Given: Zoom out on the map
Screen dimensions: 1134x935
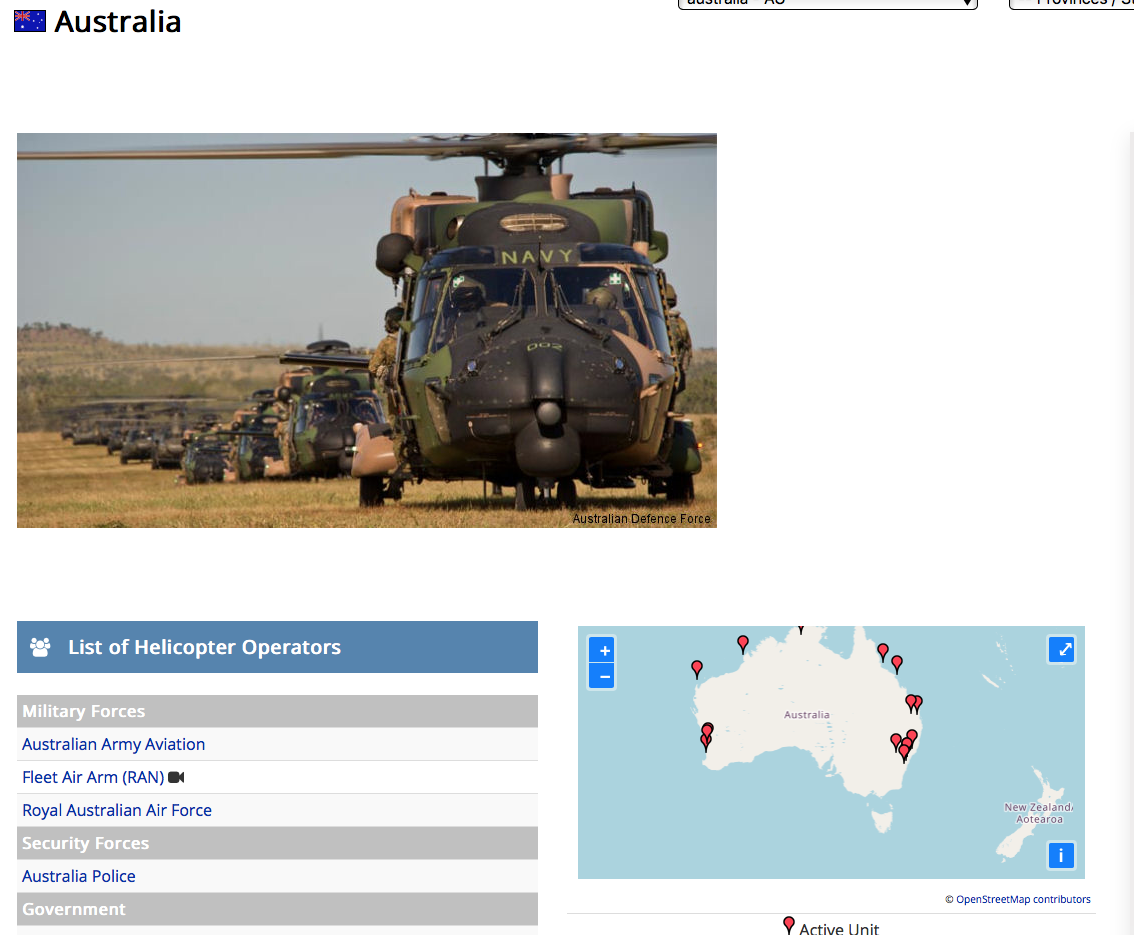Looking at the screenshot, I should 602,677.
